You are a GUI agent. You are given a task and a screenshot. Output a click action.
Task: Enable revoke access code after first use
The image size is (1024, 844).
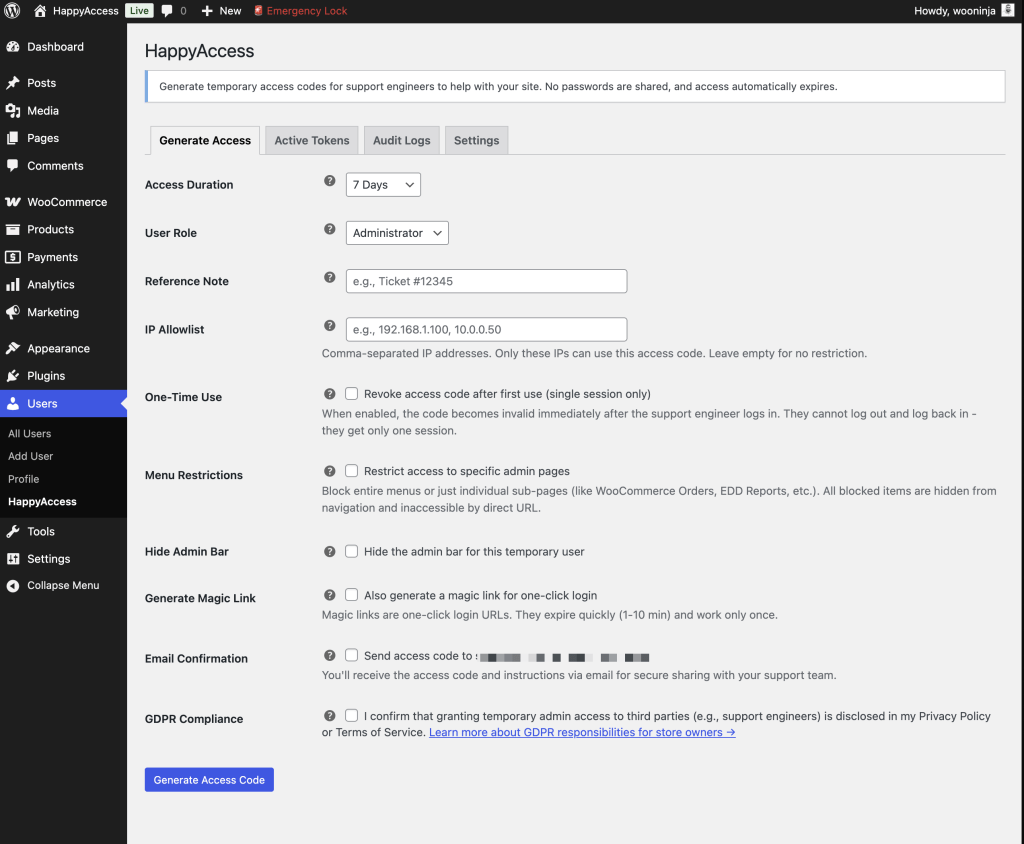[x=352, y=394]
